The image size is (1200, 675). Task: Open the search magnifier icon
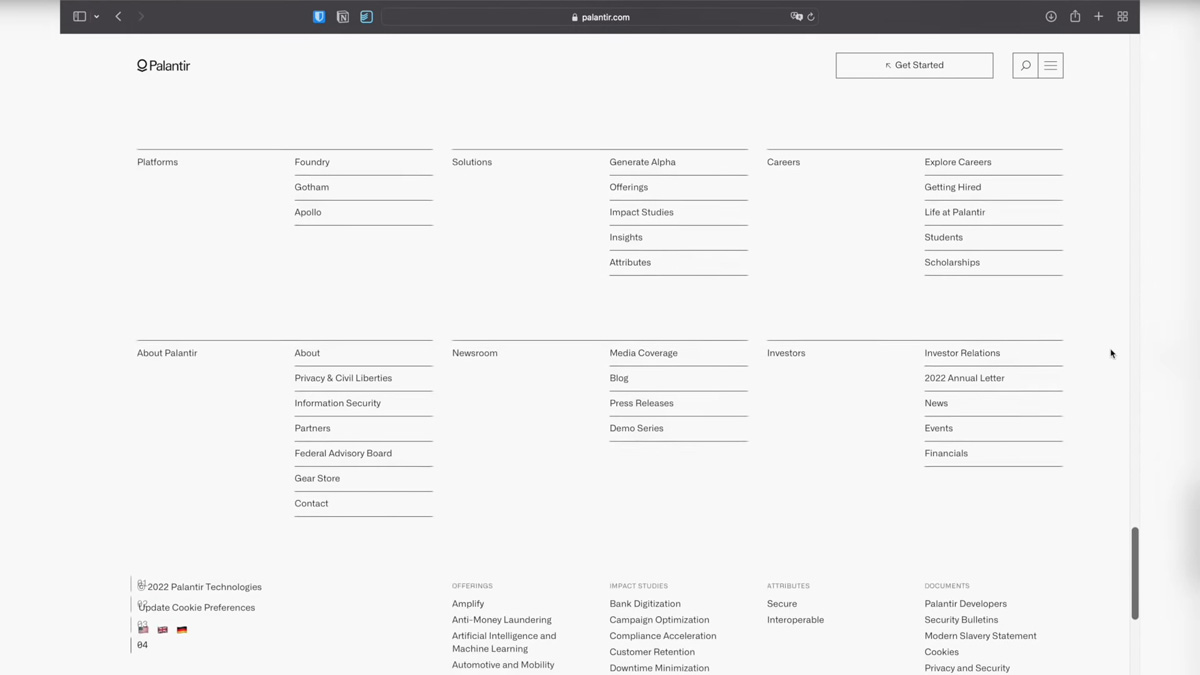(1025, 65)
